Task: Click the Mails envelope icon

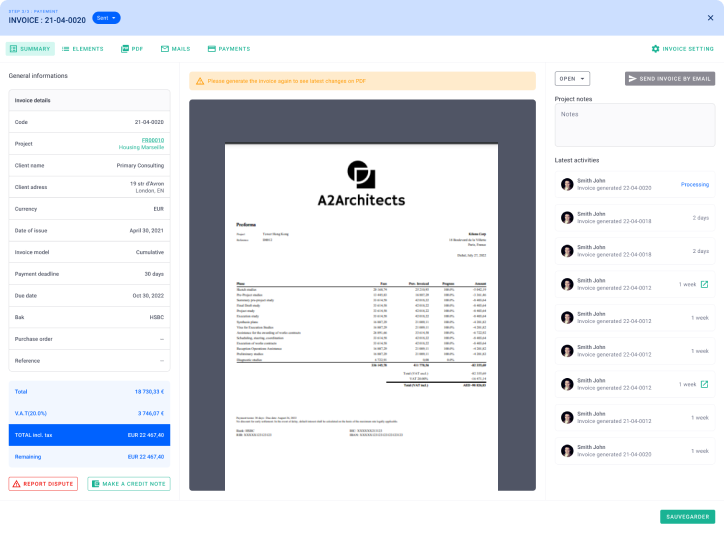Action: click(164, 49)
